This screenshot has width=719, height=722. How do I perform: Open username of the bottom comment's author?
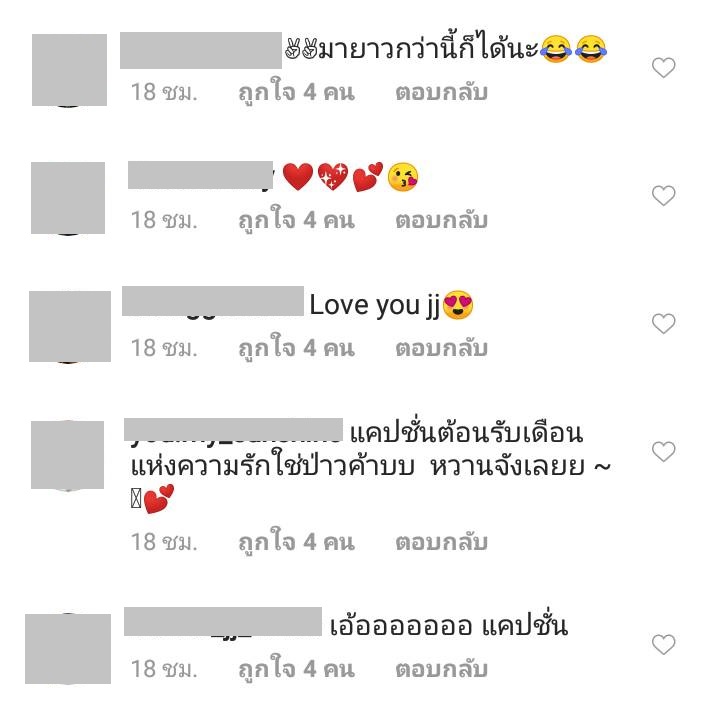point(222,622)
